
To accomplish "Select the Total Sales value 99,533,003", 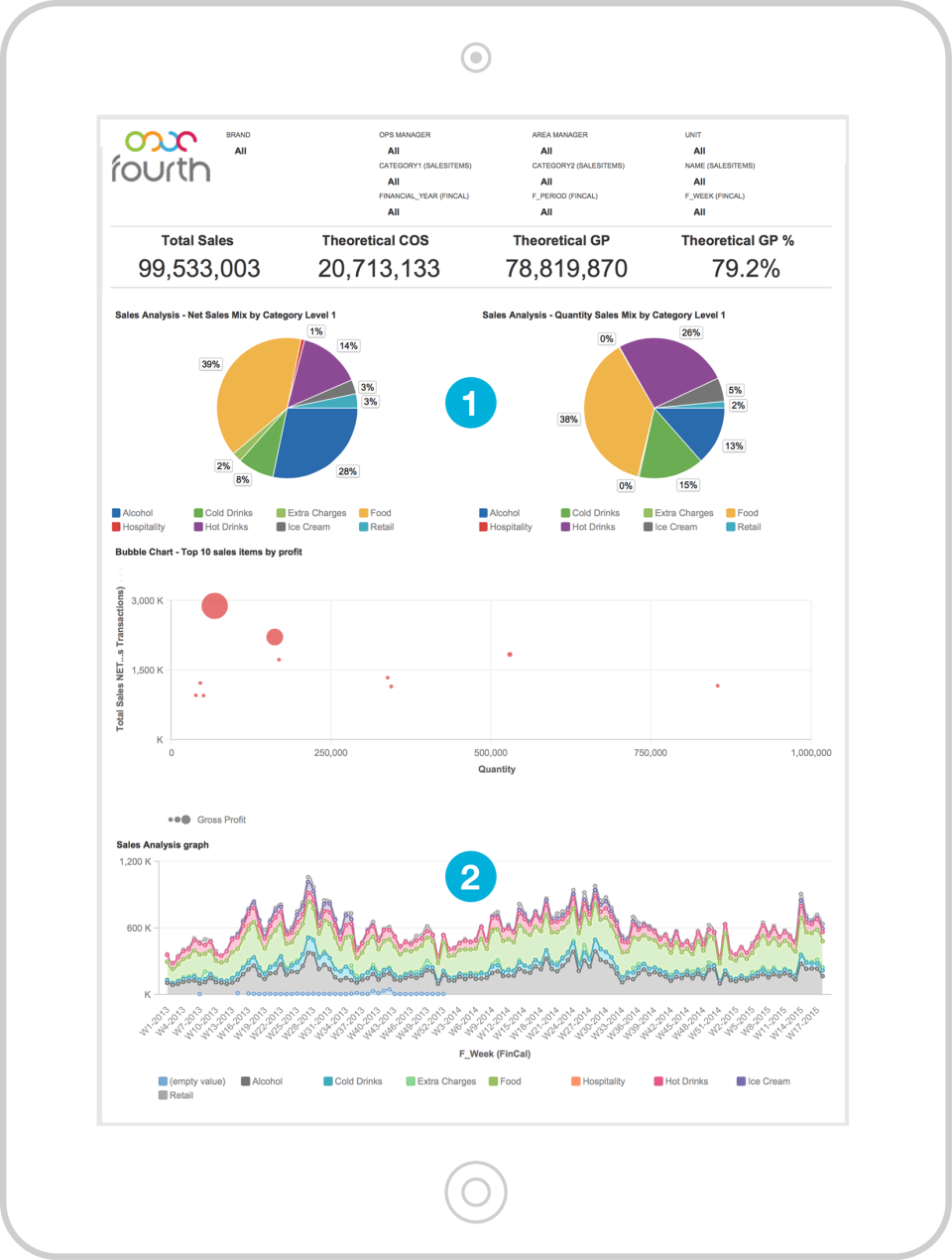I will click(198, 269).
